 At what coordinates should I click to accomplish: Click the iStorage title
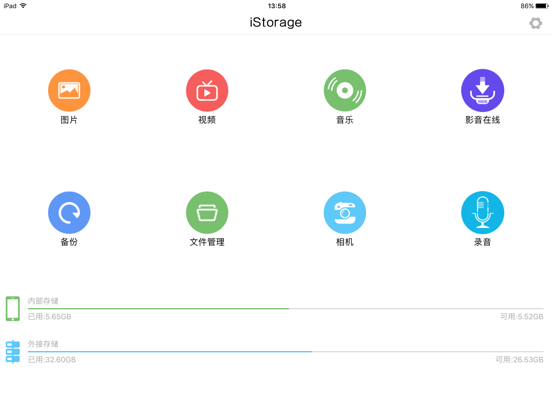[x=276, y=23]
